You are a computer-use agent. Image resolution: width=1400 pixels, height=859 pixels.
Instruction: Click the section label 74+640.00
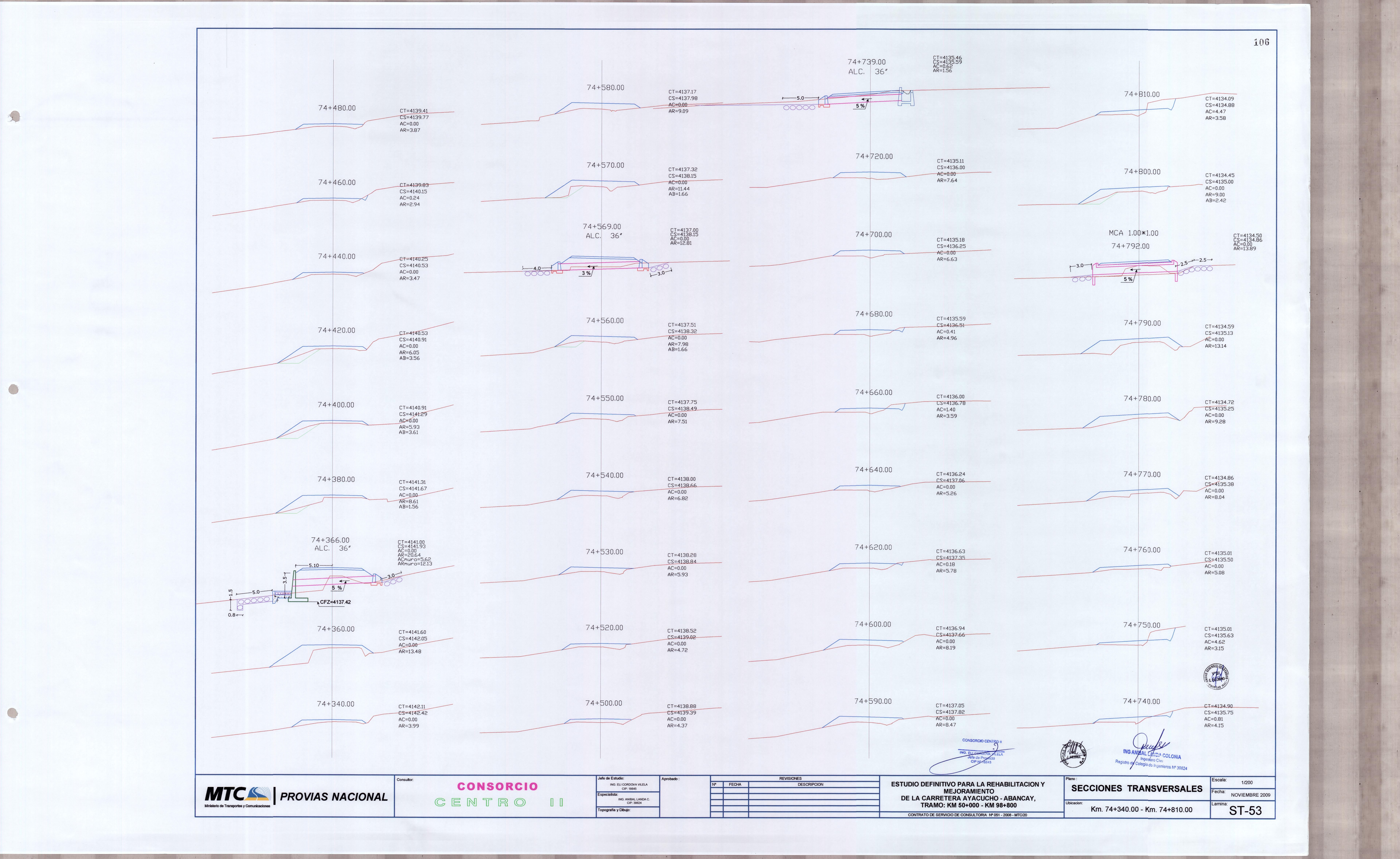tap(873, 470)
